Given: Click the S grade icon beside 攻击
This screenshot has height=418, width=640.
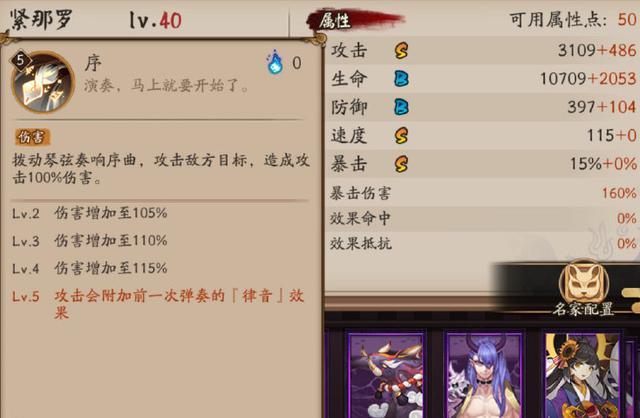Looking at the screenshot, I should 401,51.
